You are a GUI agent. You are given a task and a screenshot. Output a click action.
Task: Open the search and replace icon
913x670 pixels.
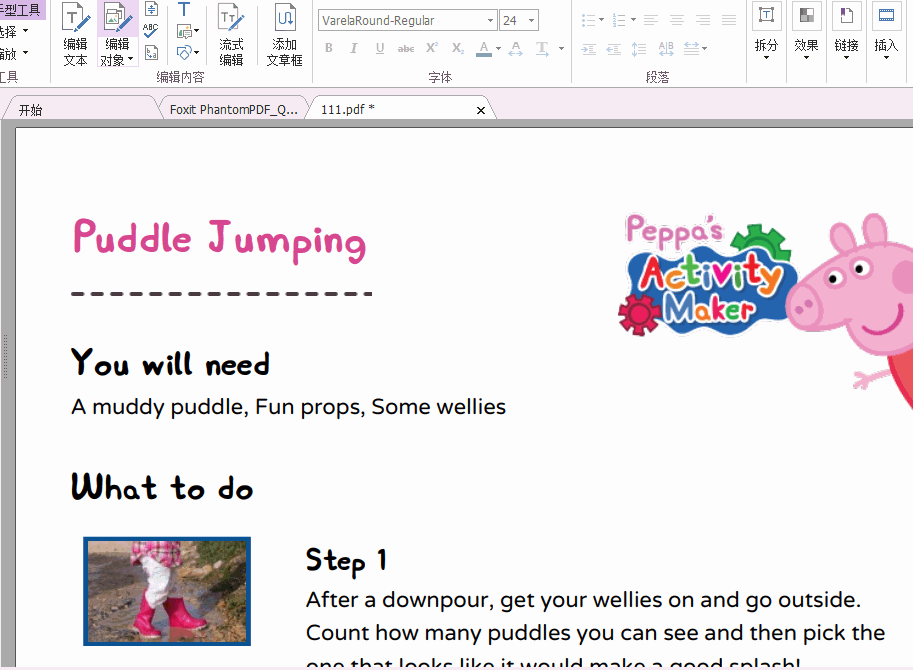point(151,52)
